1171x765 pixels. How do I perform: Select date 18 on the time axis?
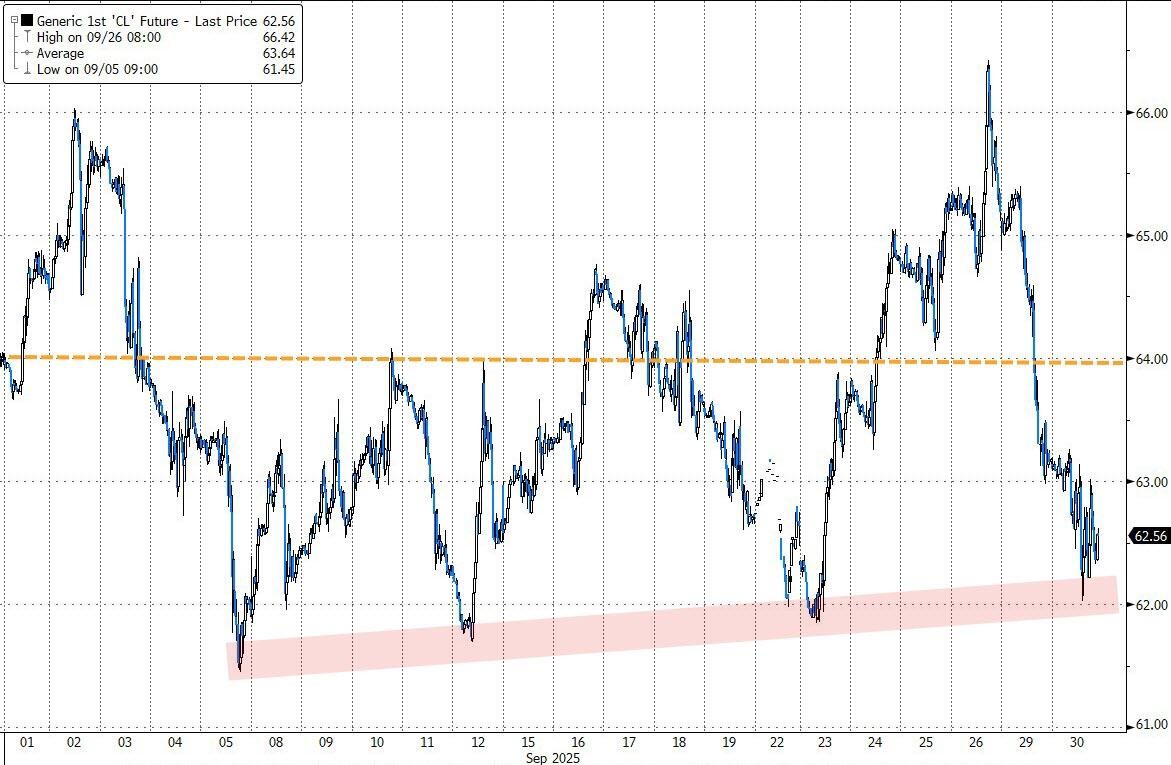click(x=679, y=743)
